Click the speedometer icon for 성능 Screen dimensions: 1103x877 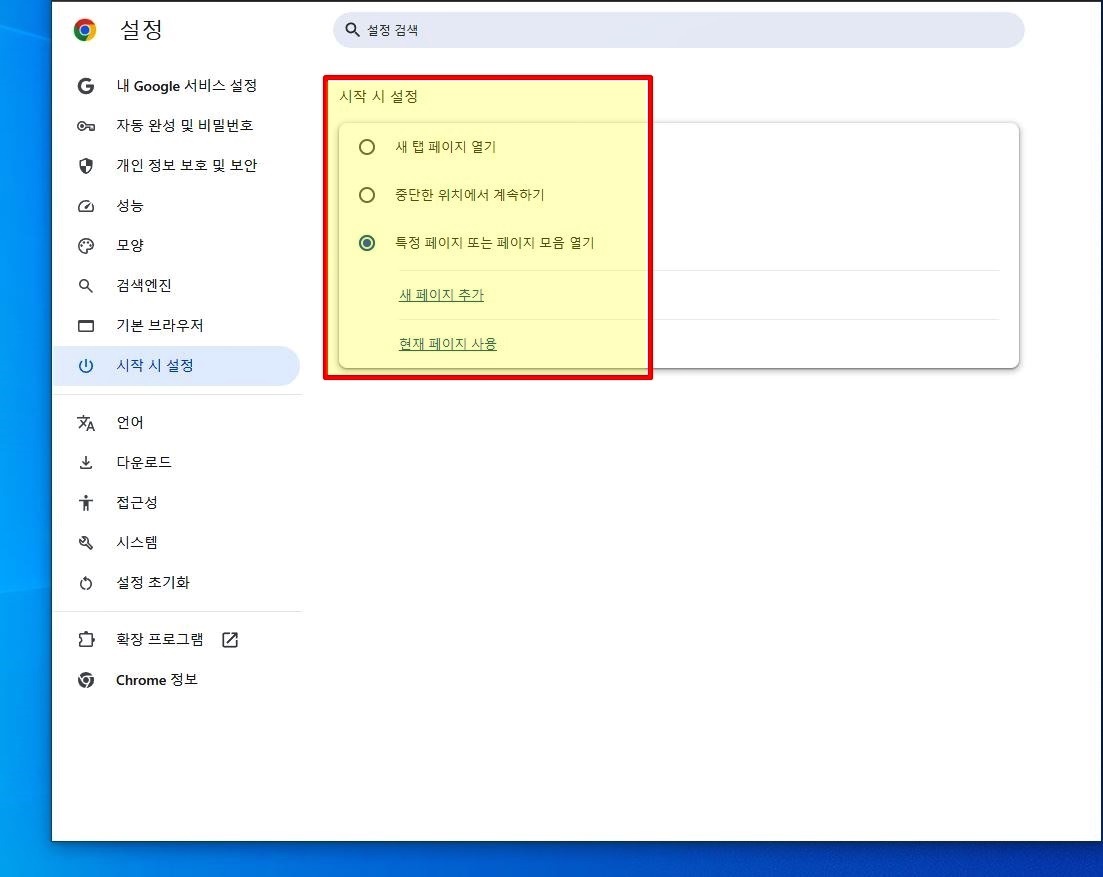[86, 206]
